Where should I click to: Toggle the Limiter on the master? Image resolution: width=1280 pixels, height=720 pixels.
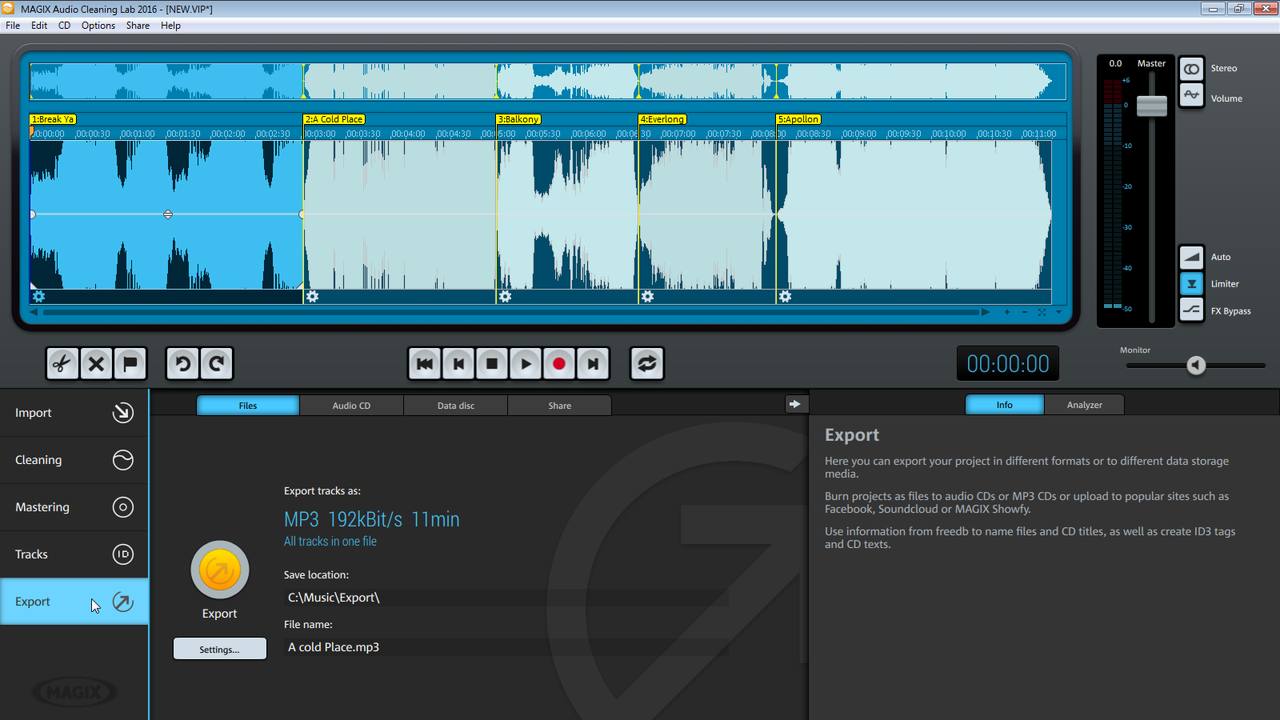pos(1191,284)
